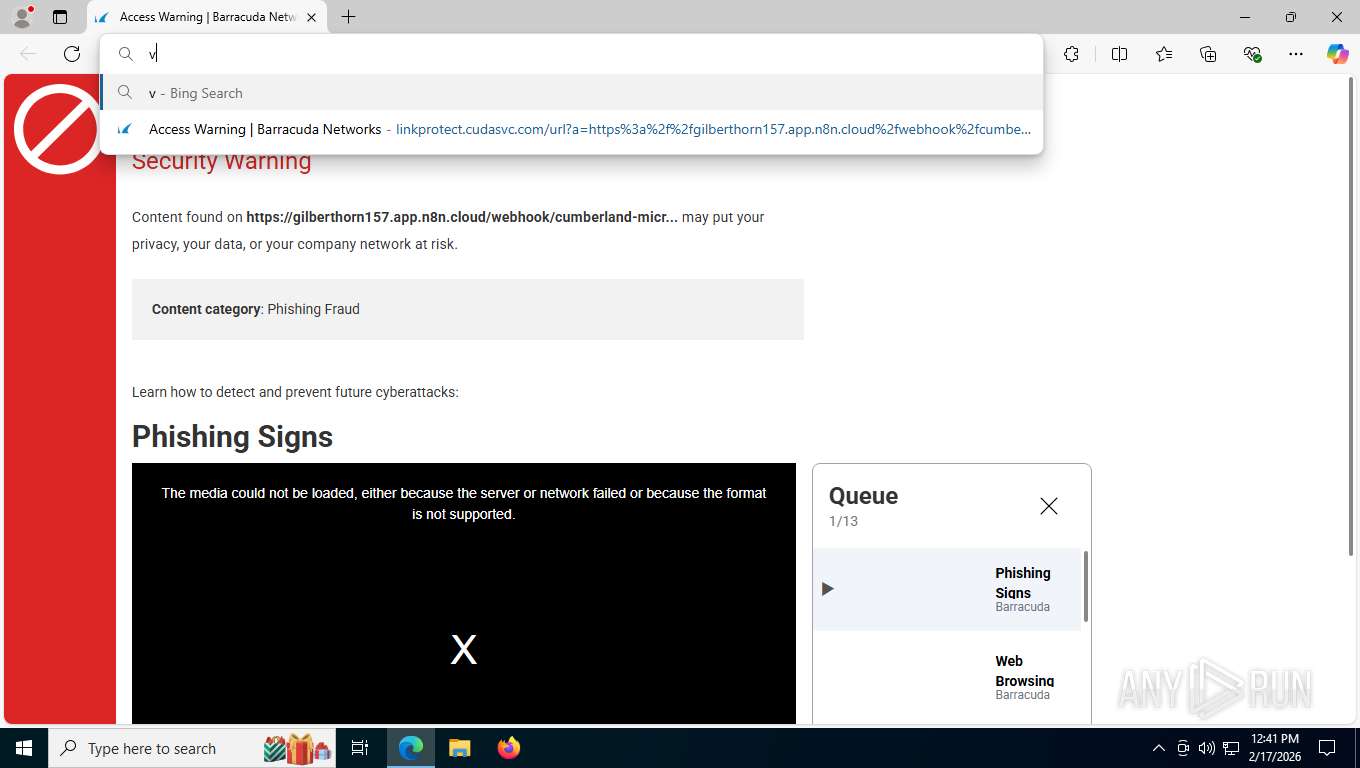Open the notification center icon
Viewport: 1360px width, 768px height.
(1327, 748)
